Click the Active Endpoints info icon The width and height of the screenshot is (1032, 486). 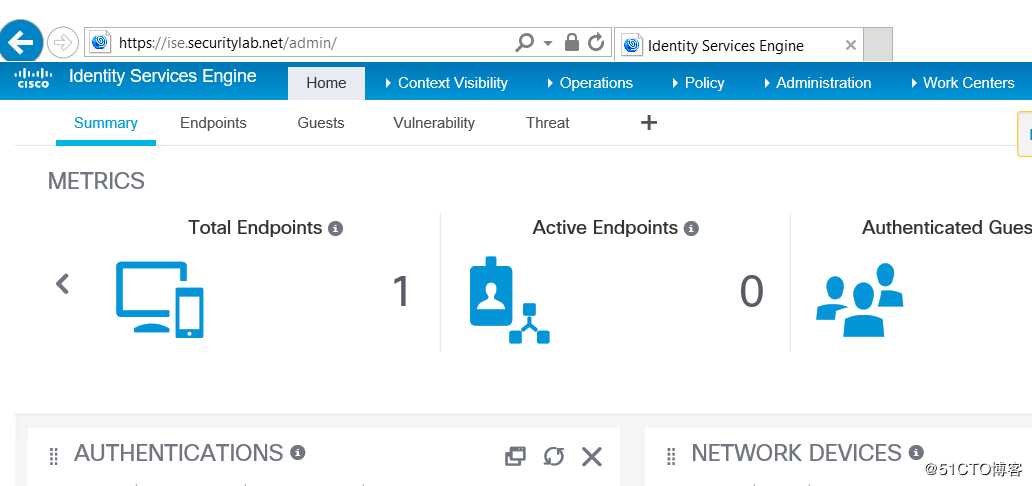tap(690, 229)
